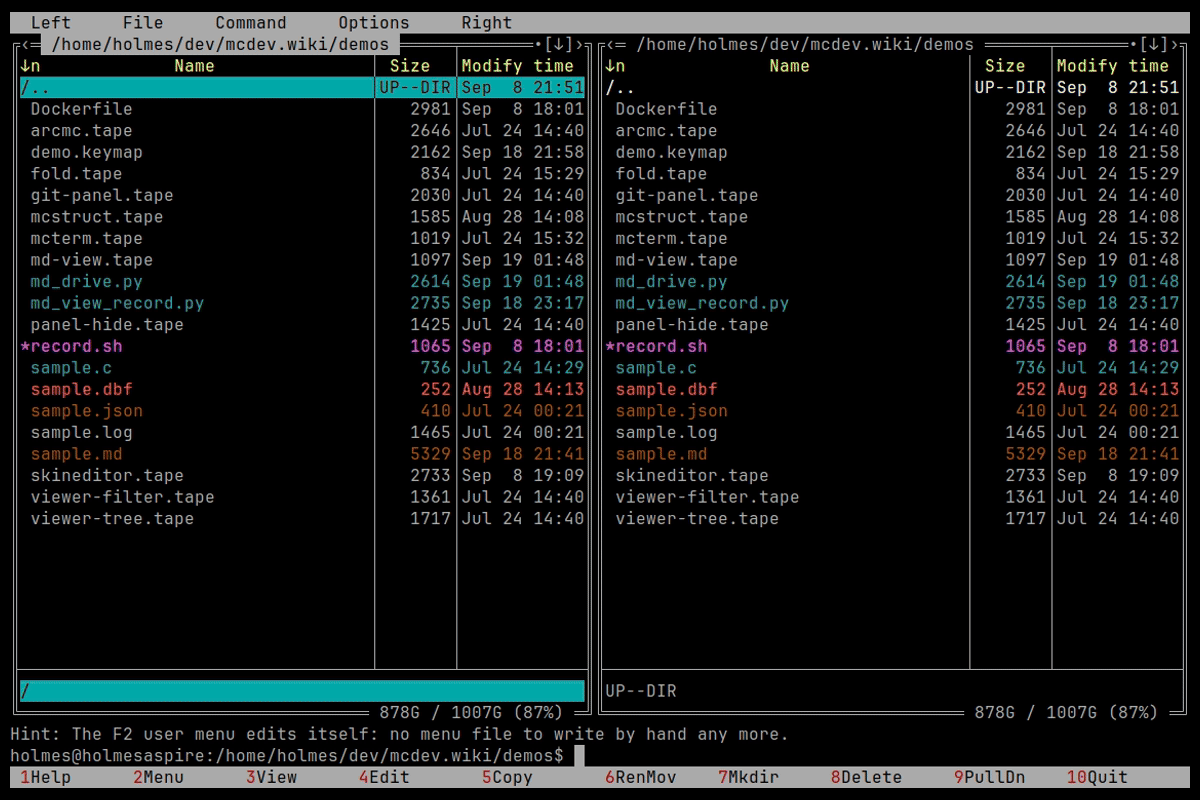
Task: Click the right panel history forward arrow
Action: (x=1174, y=44)
